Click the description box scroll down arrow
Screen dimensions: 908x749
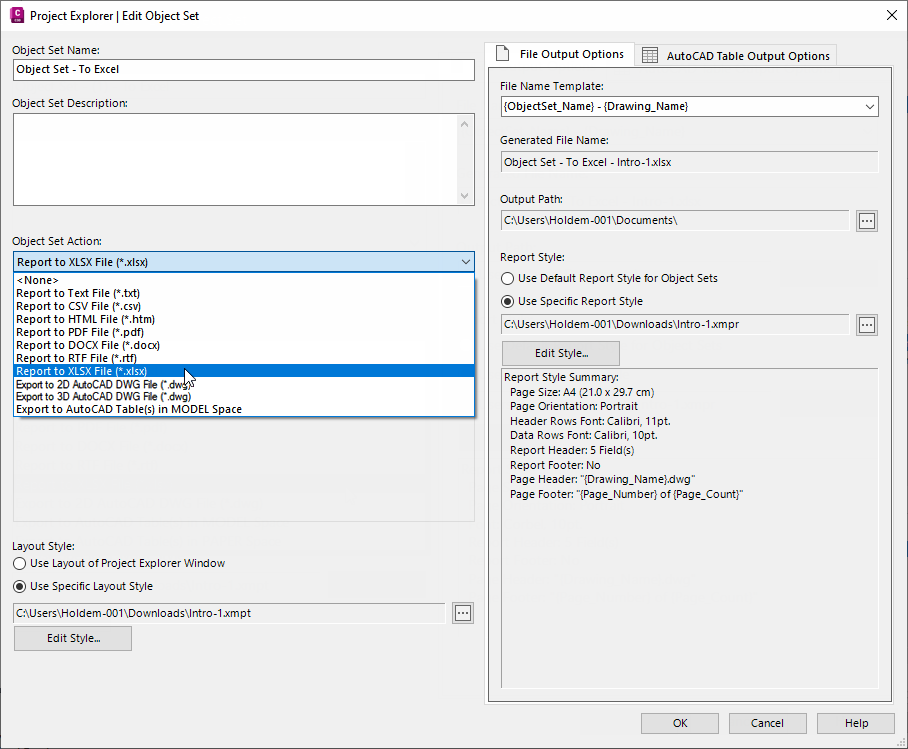[x=465, y=196]
